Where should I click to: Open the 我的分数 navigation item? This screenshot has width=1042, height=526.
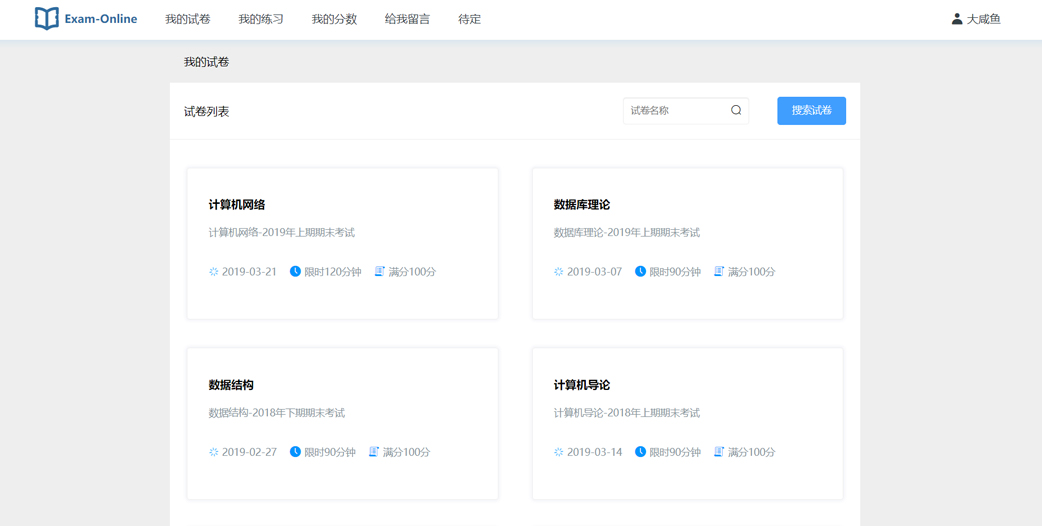pyautogui.click(x=334, y=19)
